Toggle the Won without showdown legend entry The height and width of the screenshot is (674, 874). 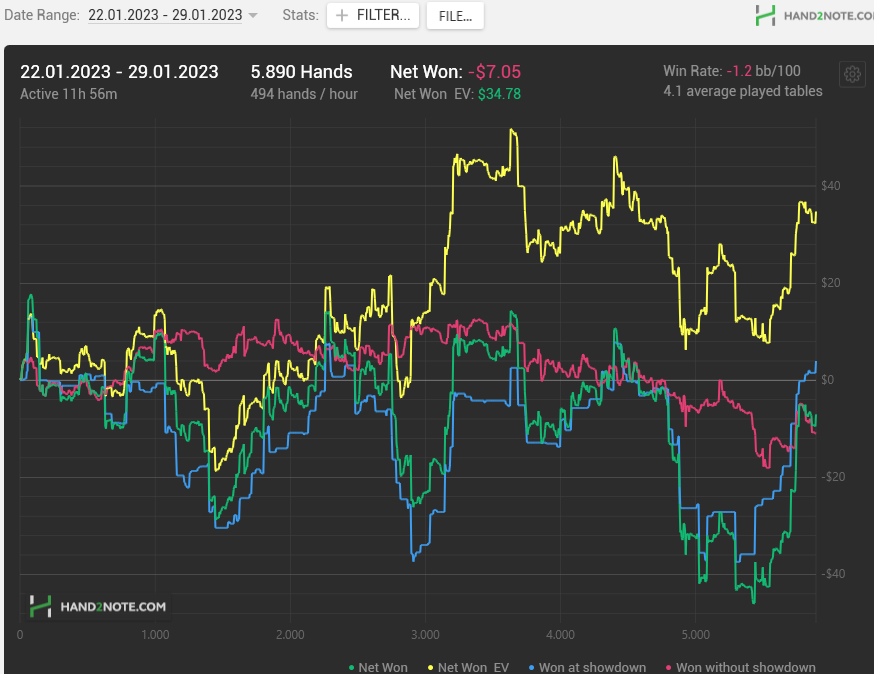click(741, 667)
